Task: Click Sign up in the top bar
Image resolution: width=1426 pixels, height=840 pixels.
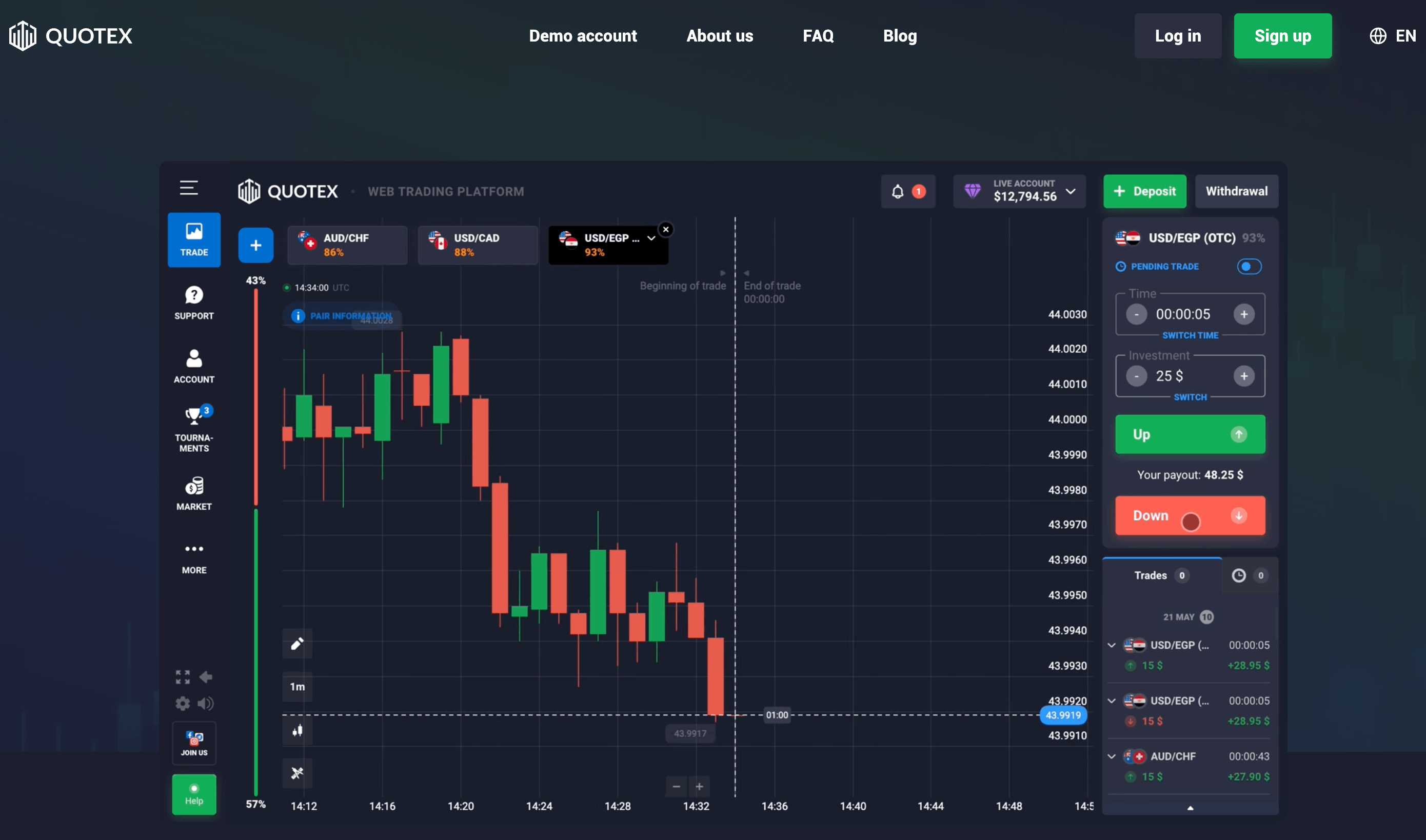Action: [x=1283, y=36]
